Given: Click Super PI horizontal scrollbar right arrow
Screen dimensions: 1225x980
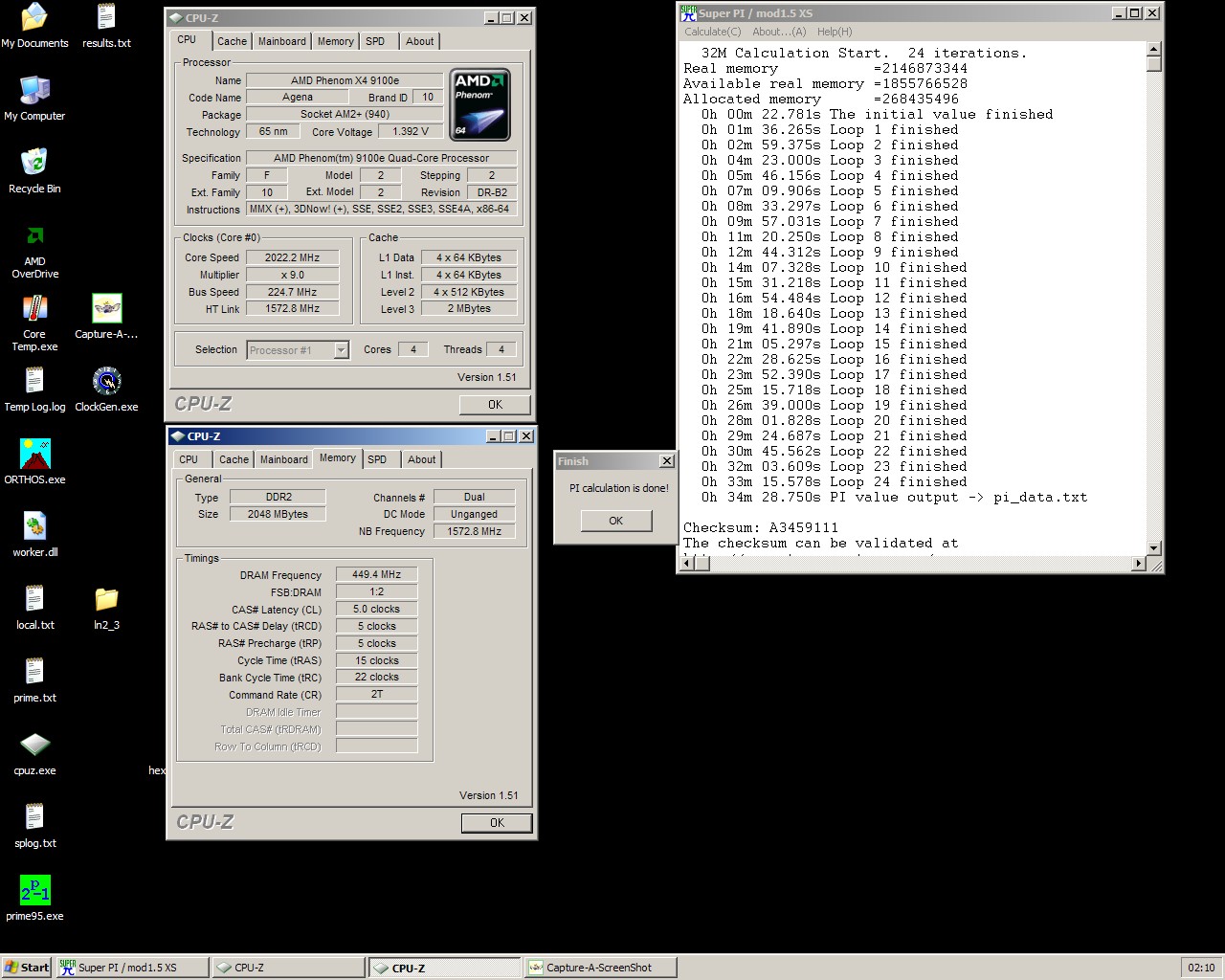Looking at the screenshot, I should [x=1139, y=564].
